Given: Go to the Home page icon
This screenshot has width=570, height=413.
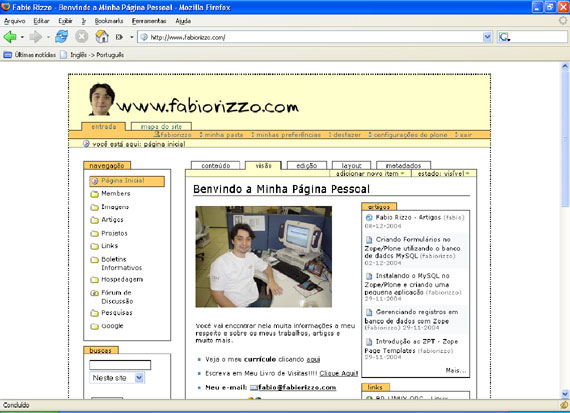Looking at the screenshot, I should point(102,36).
